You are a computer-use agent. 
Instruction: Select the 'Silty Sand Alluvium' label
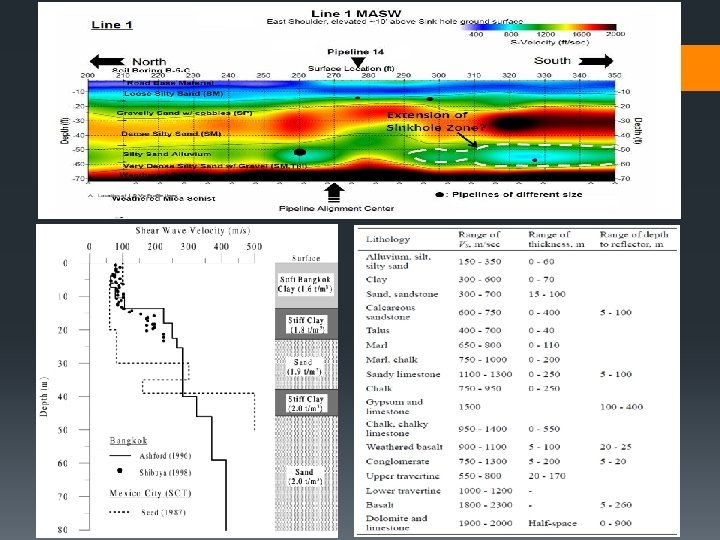tap(167, 154)
